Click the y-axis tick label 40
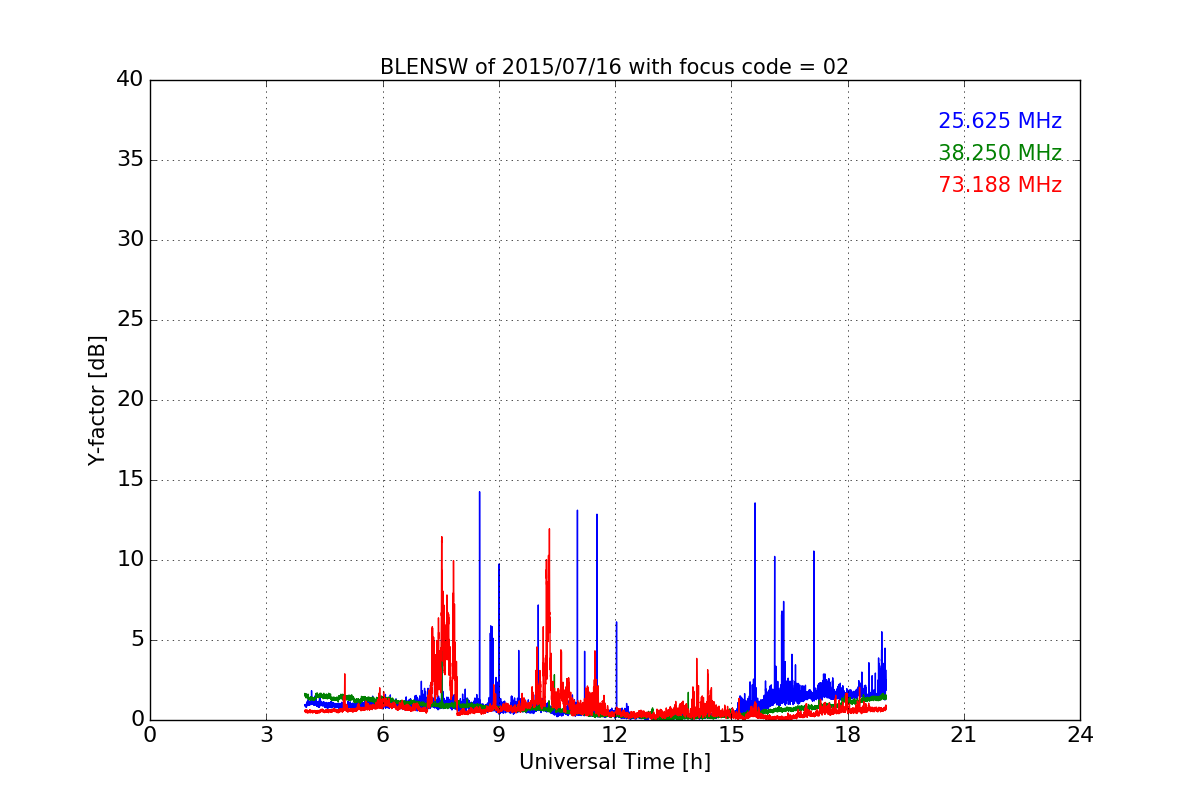Viewport: 1200px width, 800px height. click(130, 80)
